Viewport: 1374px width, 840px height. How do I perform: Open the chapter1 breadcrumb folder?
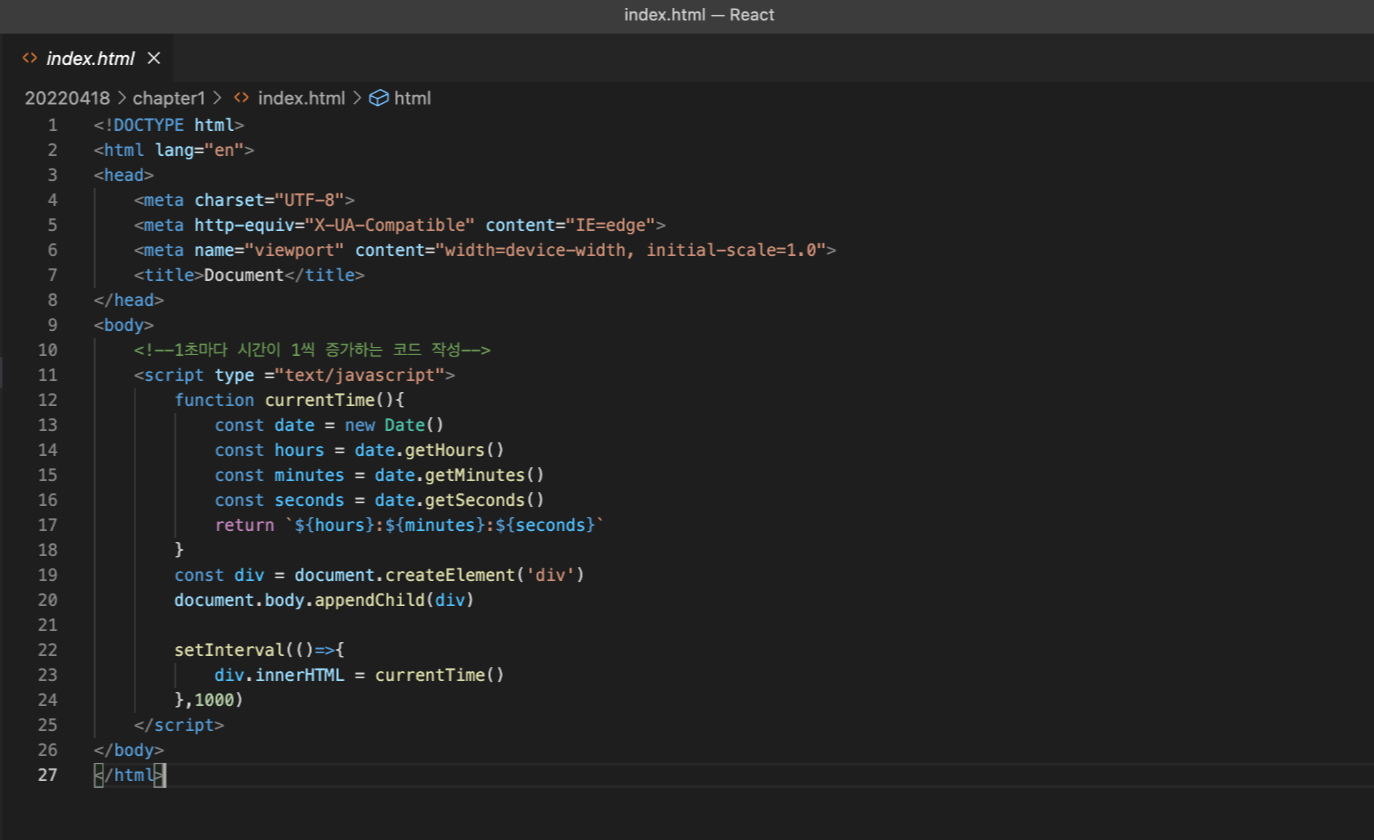tap(169, 98)
